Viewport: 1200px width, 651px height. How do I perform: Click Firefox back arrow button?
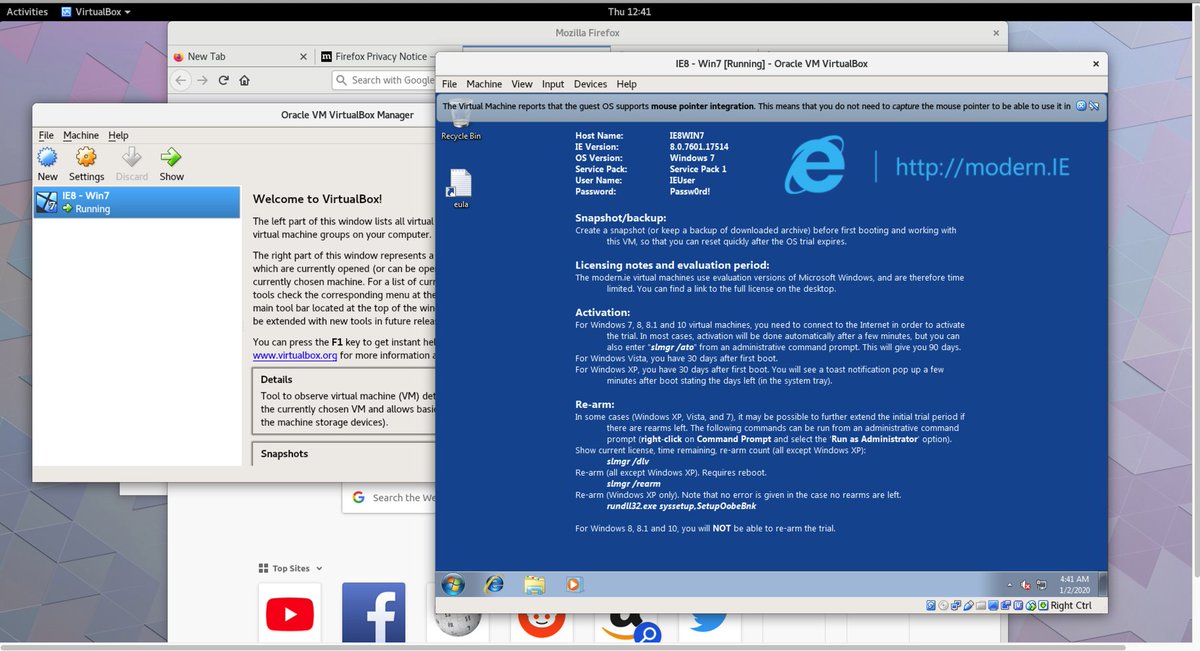pos(181,80)
